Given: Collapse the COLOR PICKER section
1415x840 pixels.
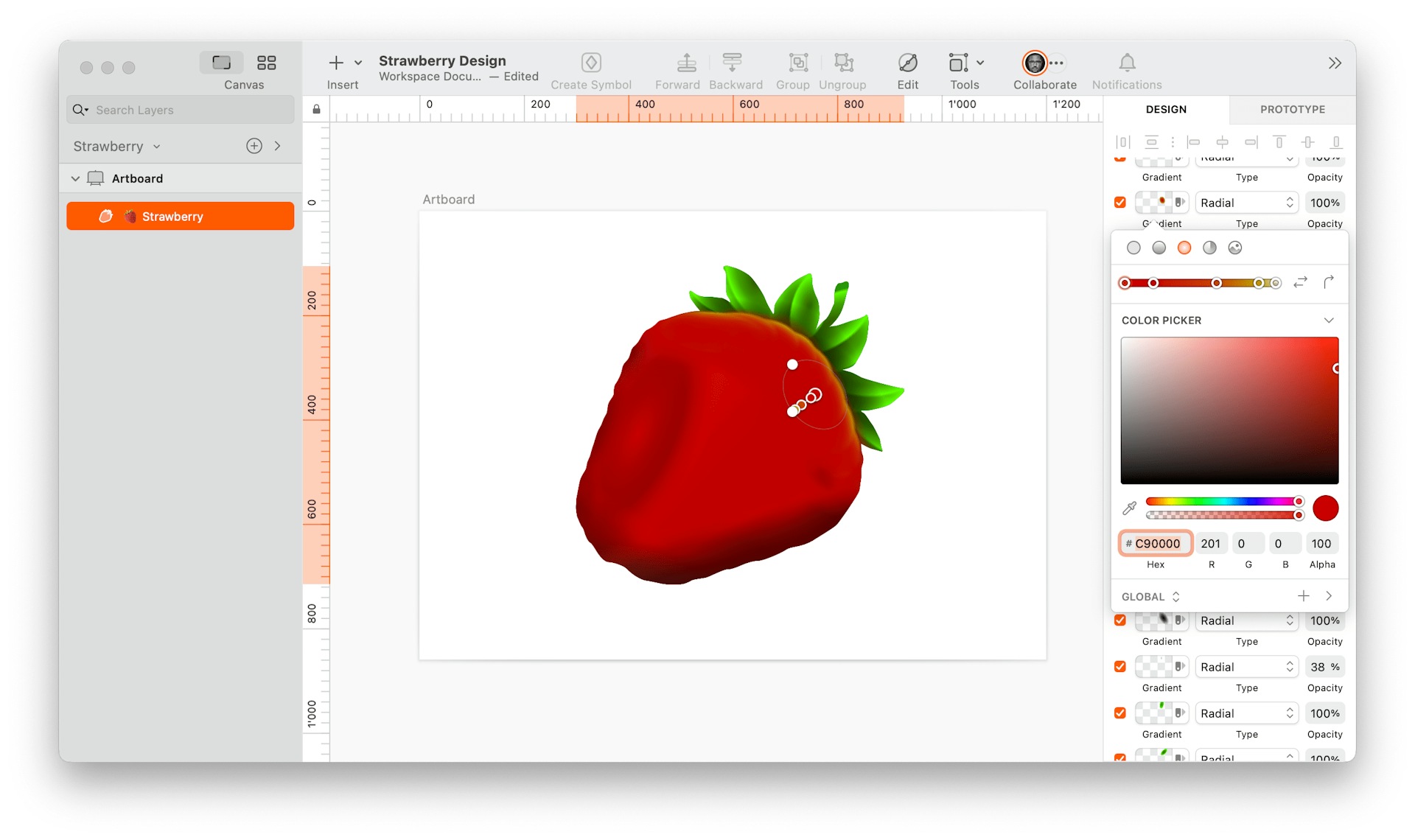Looking at the screenshot, I should coord(1329,320).
